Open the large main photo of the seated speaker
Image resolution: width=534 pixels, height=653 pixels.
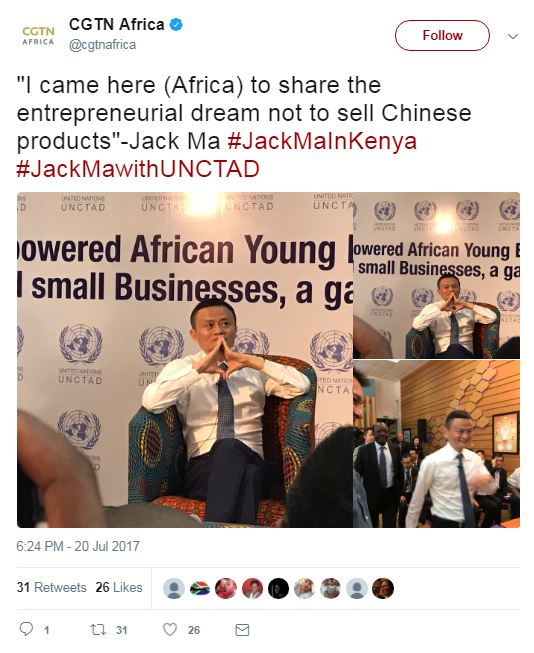tap(185, 360)
